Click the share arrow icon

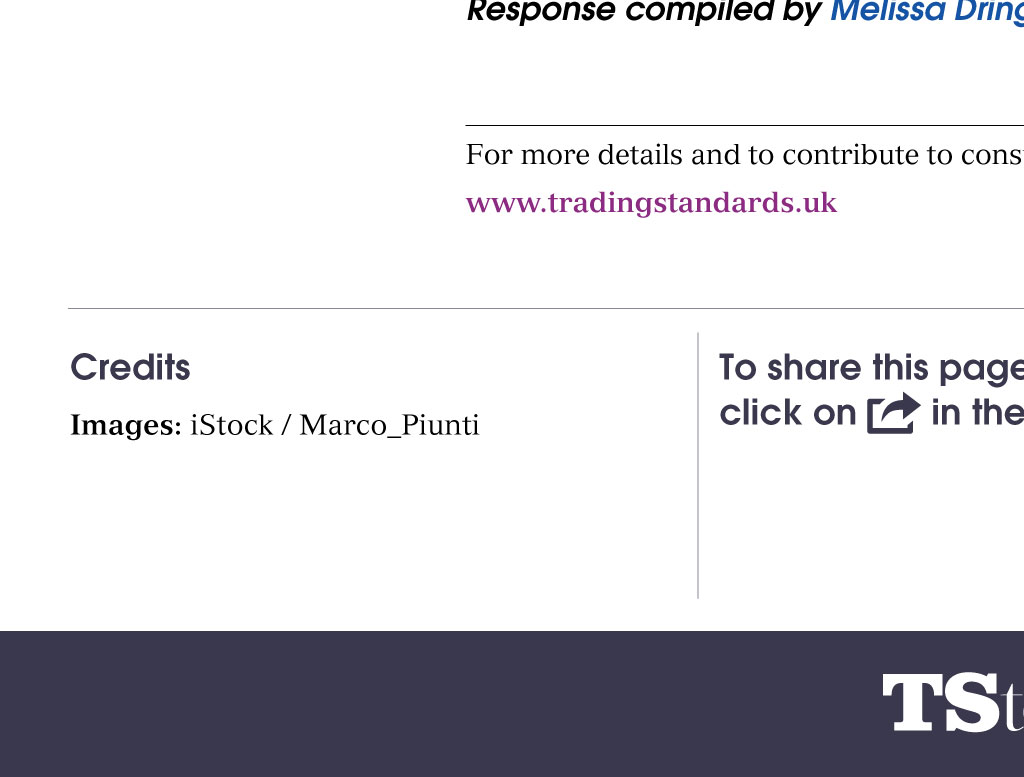click(892, 413)
